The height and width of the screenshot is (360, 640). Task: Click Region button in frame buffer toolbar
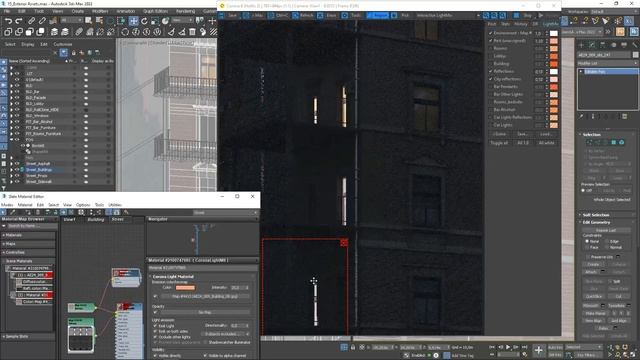(x=378, y=16)
